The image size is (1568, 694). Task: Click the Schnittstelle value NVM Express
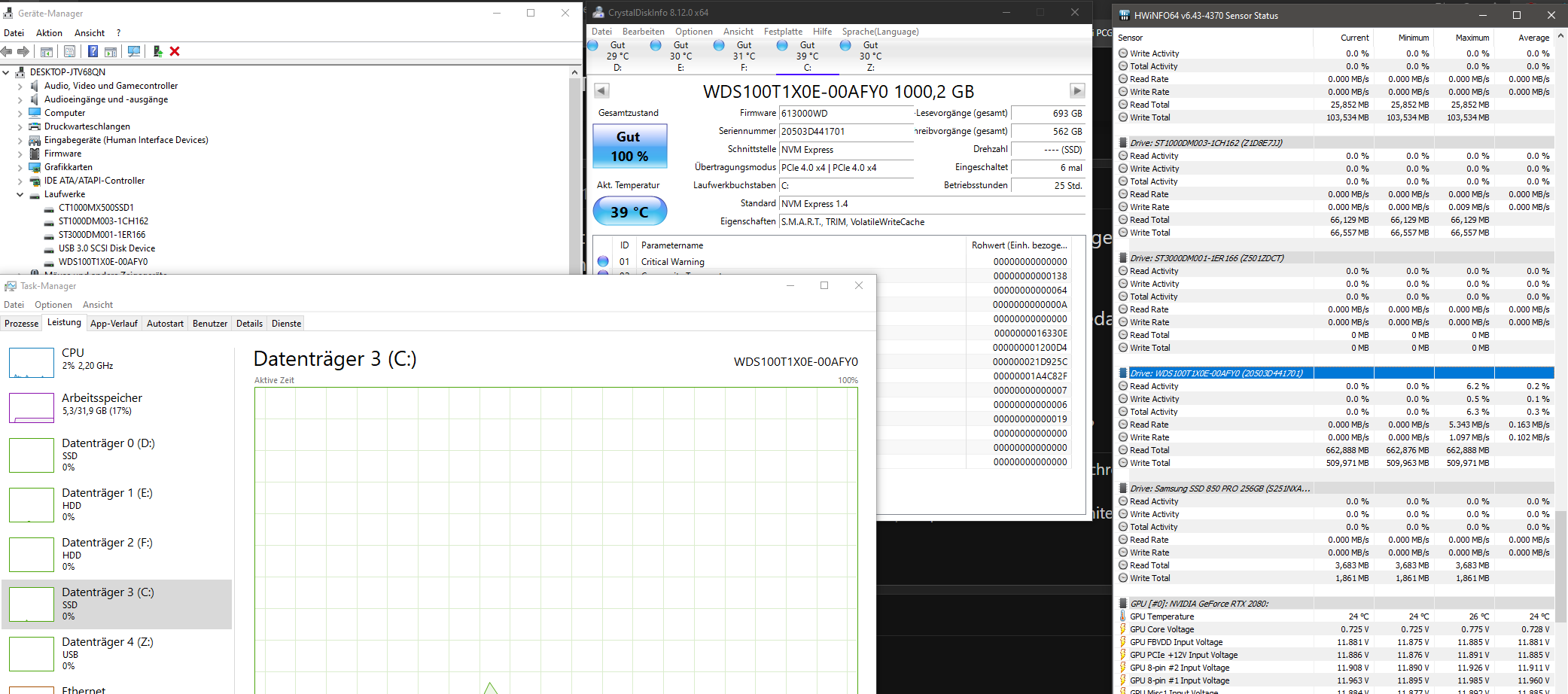[x=846, y=150]
